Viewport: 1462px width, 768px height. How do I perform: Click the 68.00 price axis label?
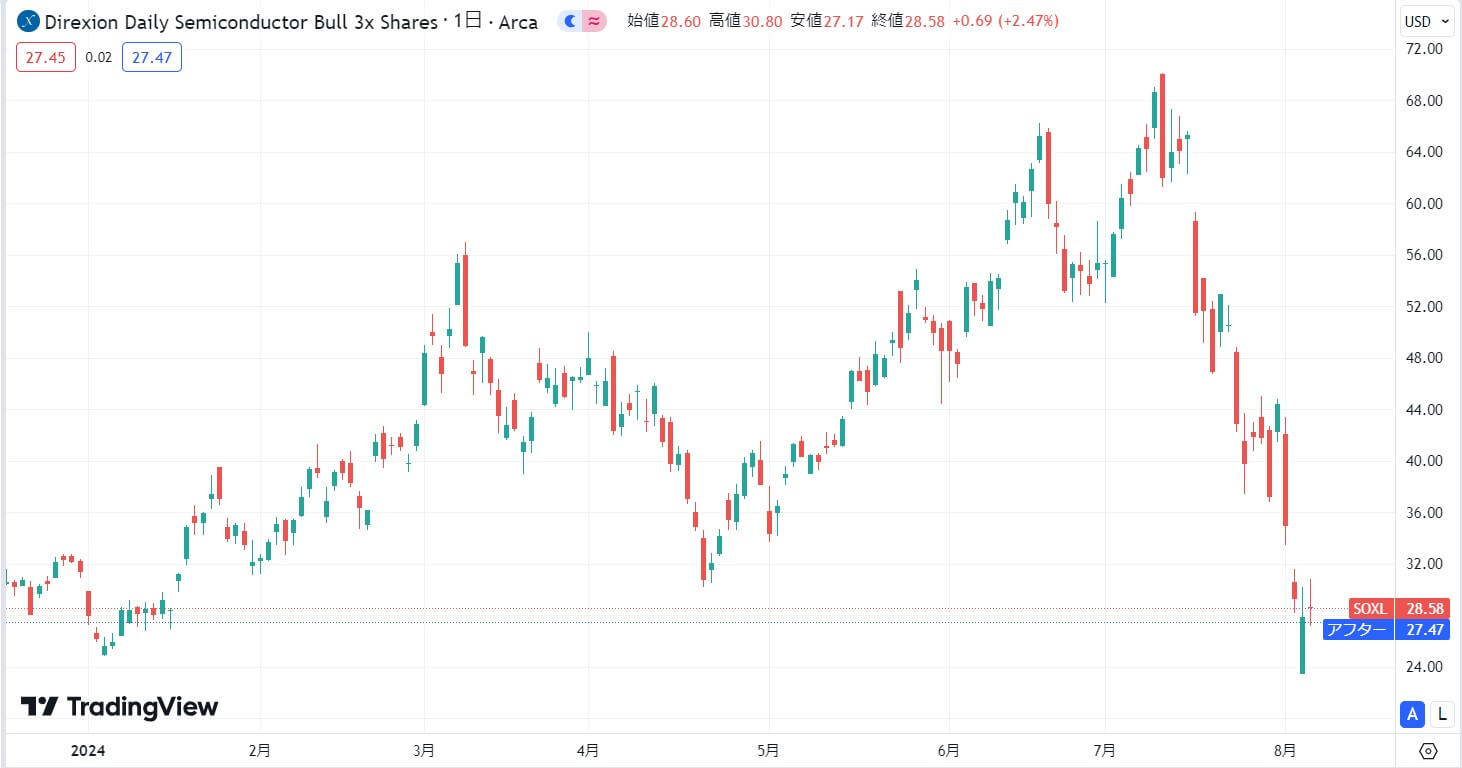click(x=1424, y=101)
